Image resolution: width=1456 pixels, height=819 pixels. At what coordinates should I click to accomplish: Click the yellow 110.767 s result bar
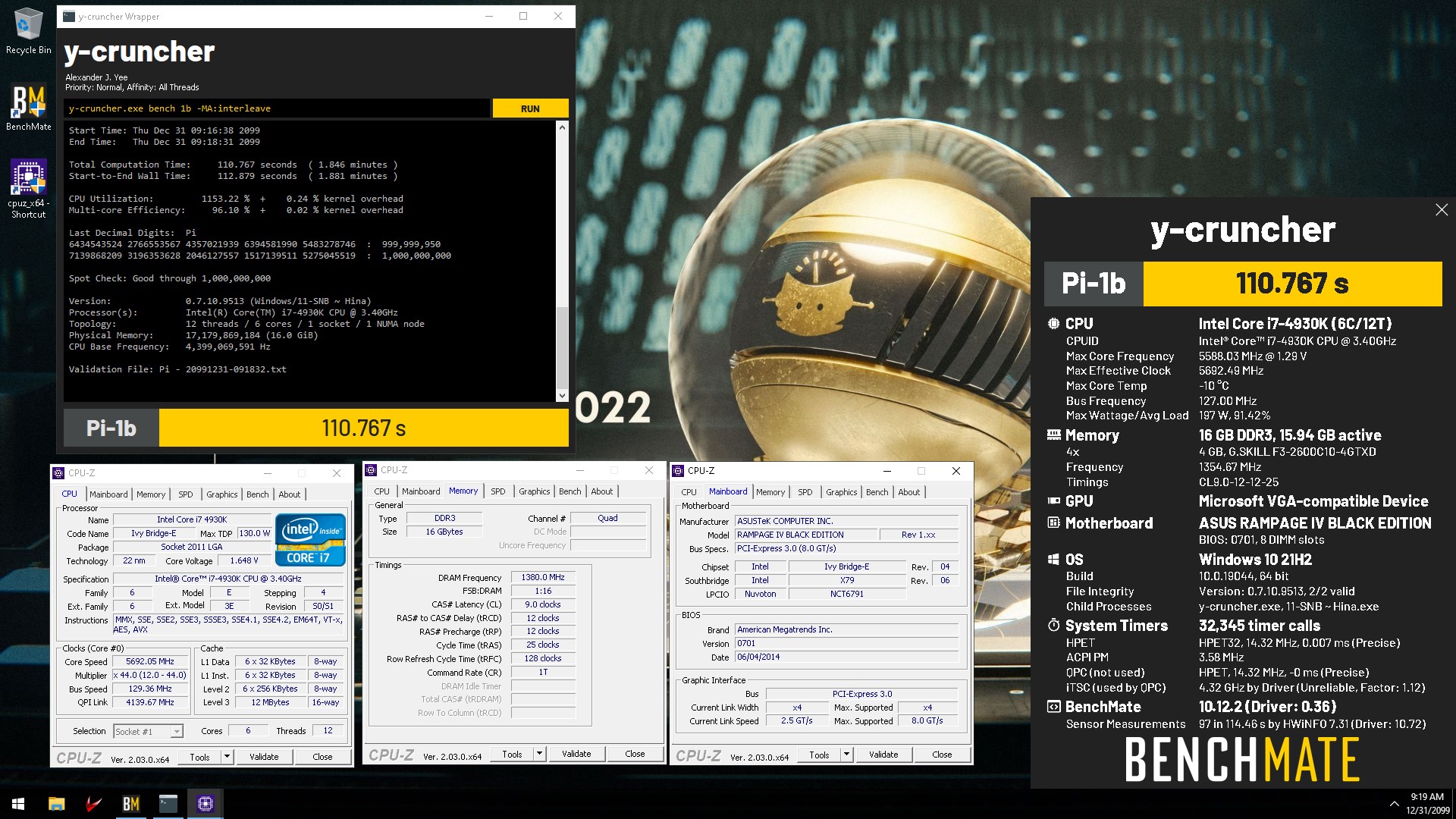tap(364, 428)
